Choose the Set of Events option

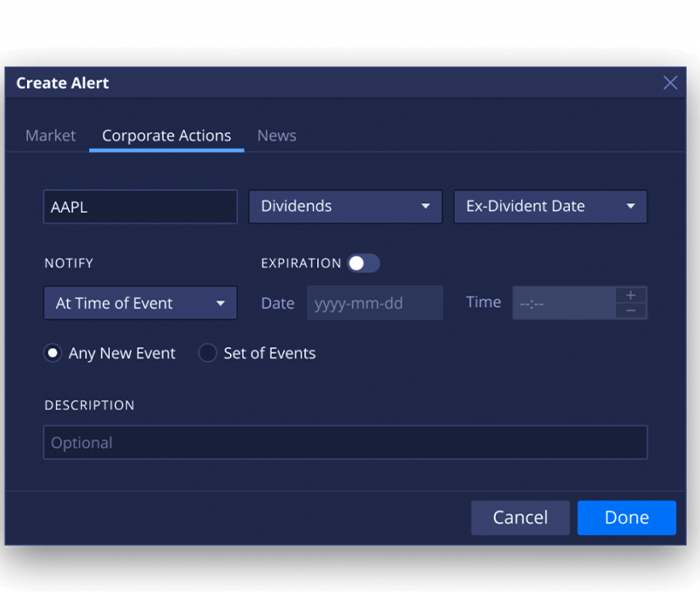click(x=208, y=353)
